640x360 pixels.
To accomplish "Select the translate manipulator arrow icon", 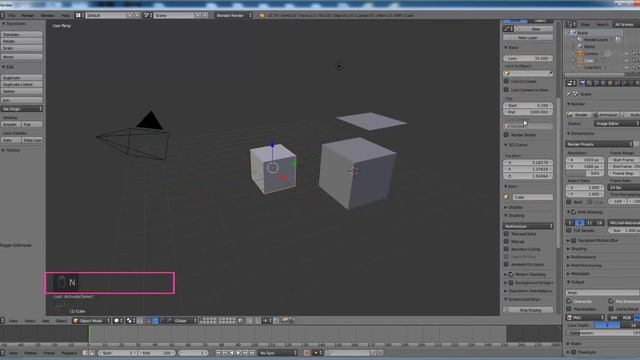I will 156,321.
